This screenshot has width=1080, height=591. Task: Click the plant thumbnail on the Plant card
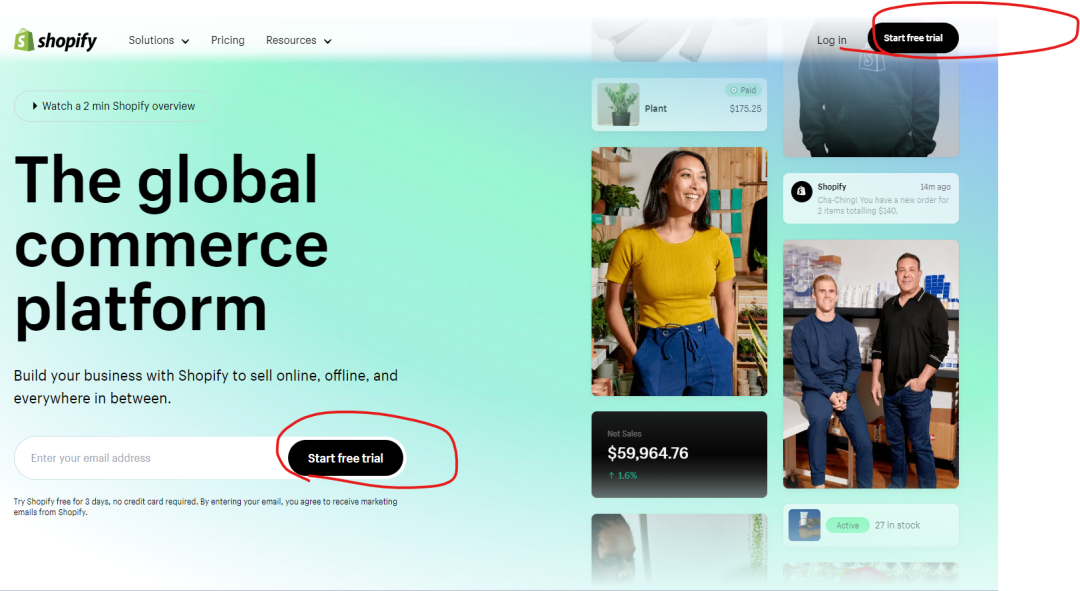coord(618,104)
